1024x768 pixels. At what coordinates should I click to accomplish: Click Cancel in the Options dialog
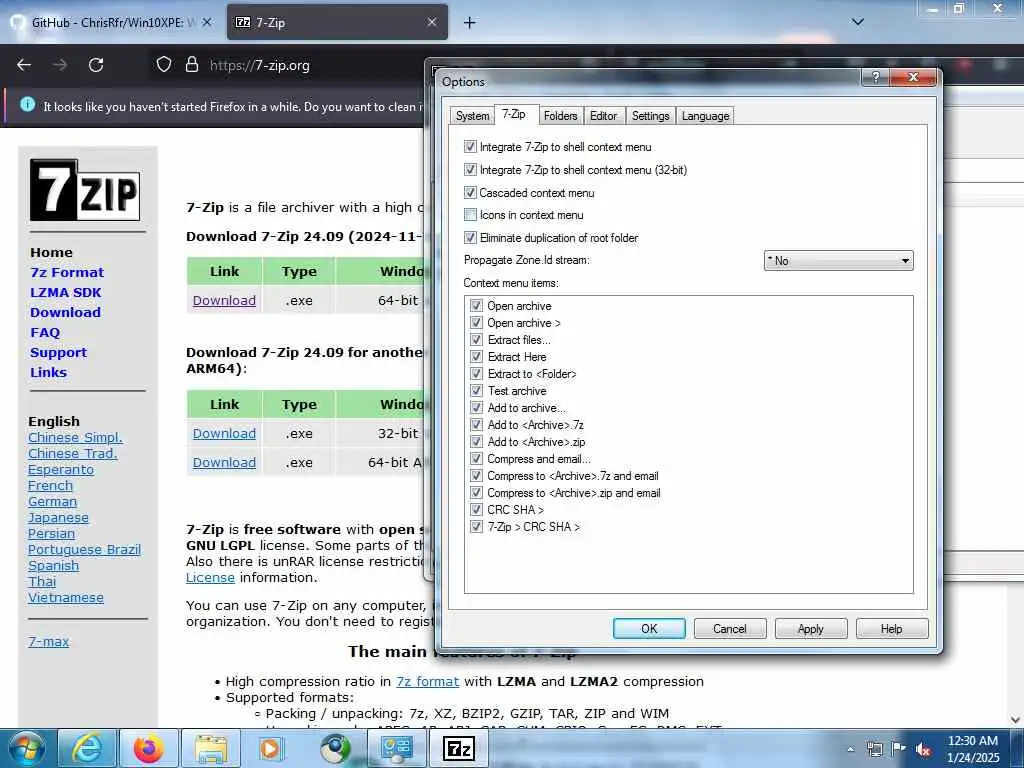(x=729, y=628)
